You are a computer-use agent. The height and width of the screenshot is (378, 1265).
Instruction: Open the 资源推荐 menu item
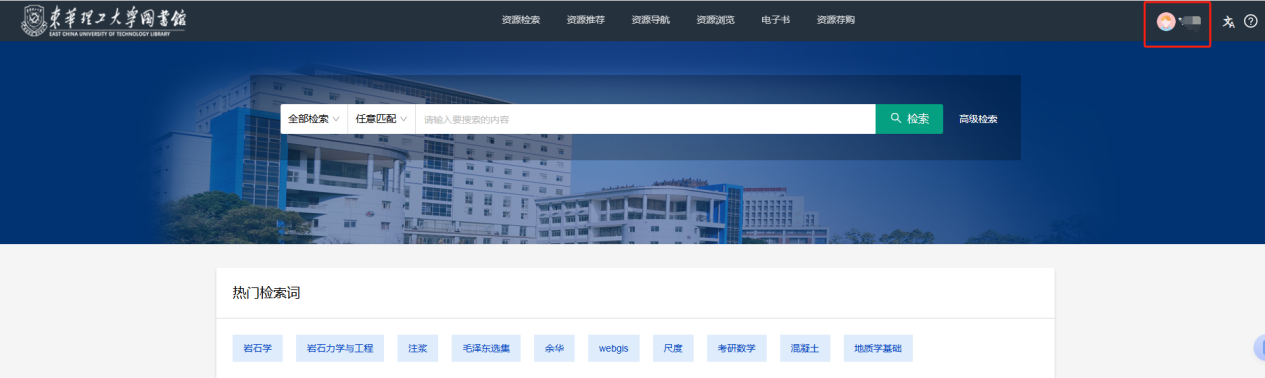tap(585, 20)
